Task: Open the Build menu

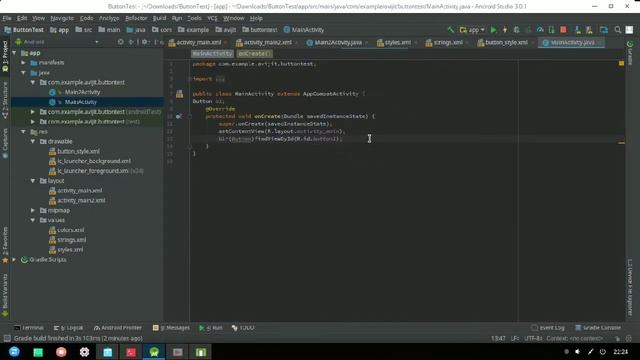Action: click(x=159, y=18)
